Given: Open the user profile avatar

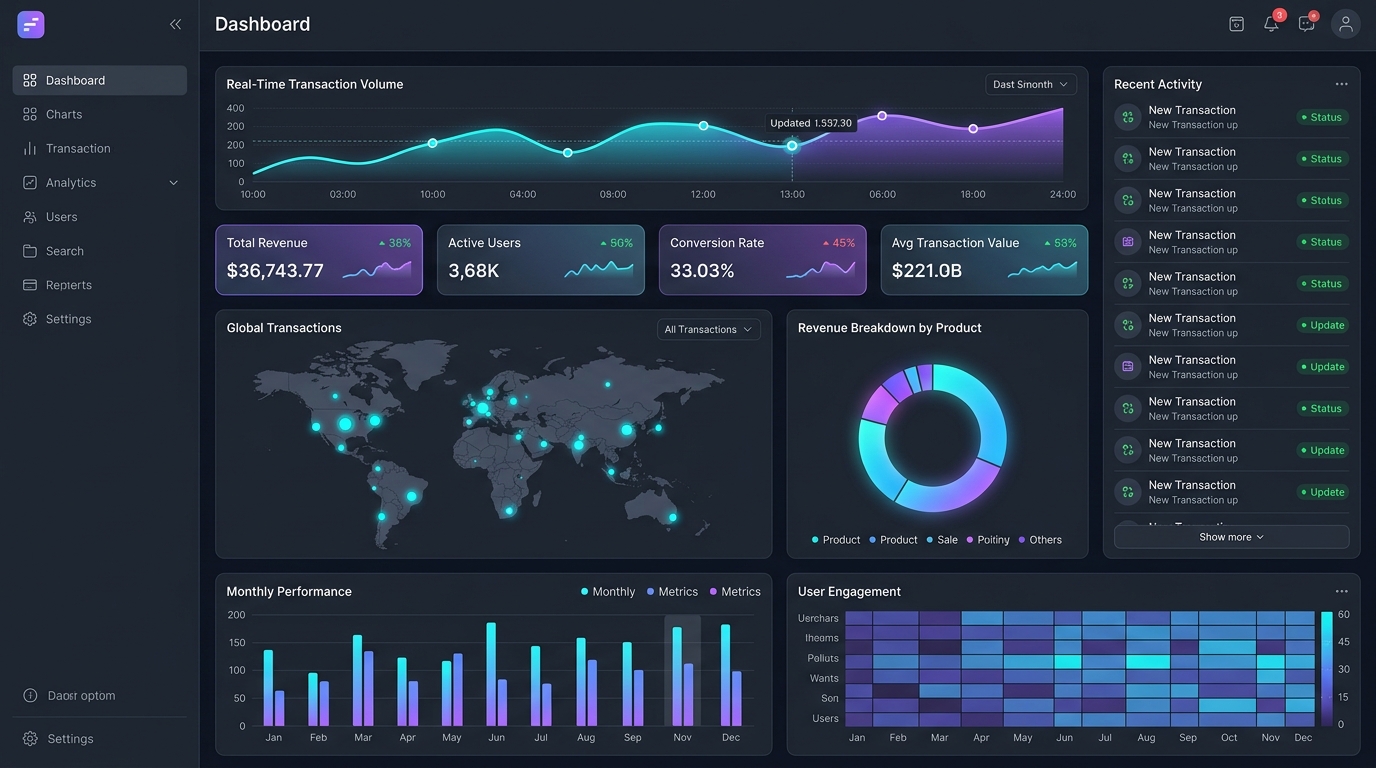Looking at the screenshot, I should tap(1346, 24).
